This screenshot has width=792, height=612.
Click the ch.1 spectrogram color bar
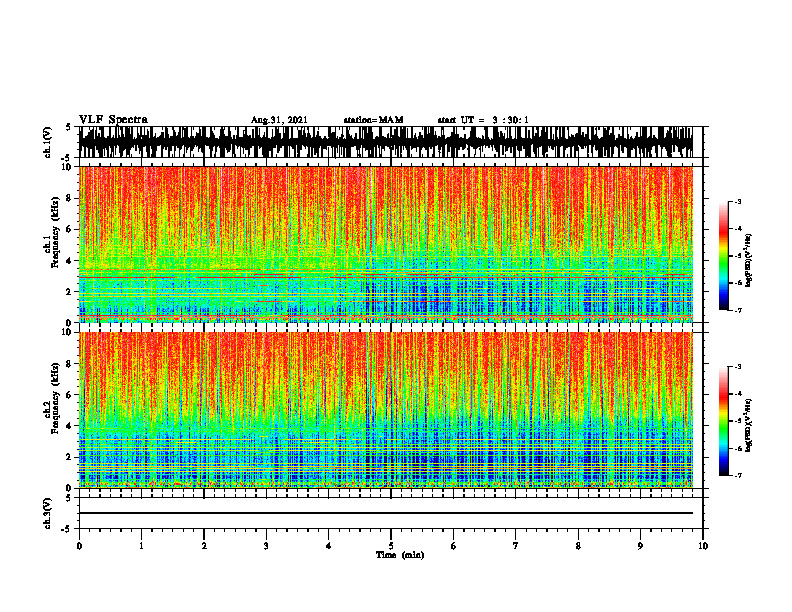click(x=723, y=256)
